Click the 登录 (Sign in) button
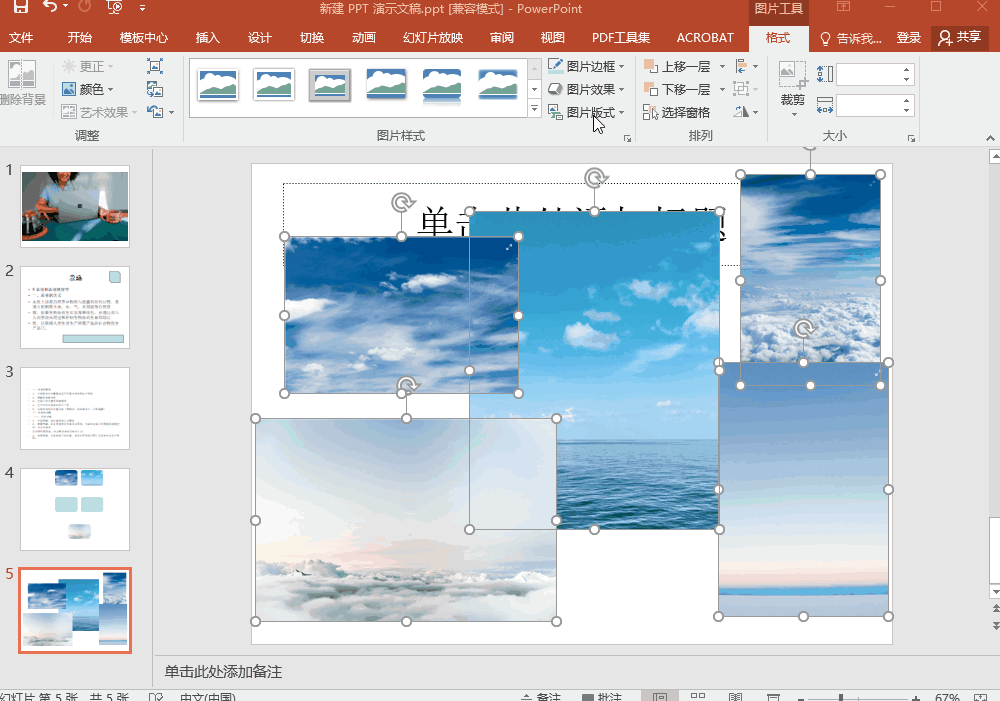1000x701 pixels. pos(909,38)
